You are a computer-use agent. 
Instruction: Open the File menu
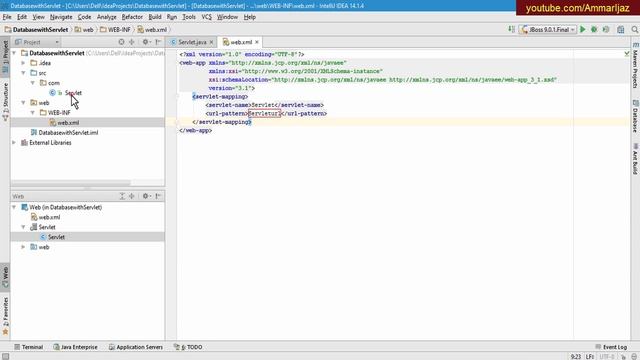click(7, 17)
